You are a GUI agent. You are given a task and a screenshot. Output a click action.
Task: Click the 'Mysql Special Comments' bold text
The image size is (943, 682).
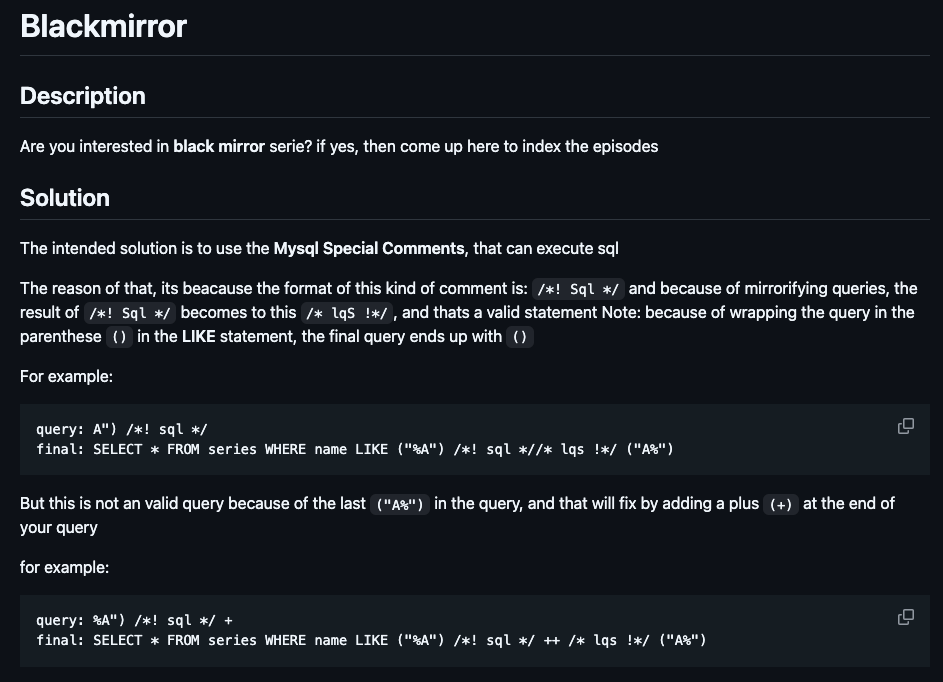pos(369,248)
